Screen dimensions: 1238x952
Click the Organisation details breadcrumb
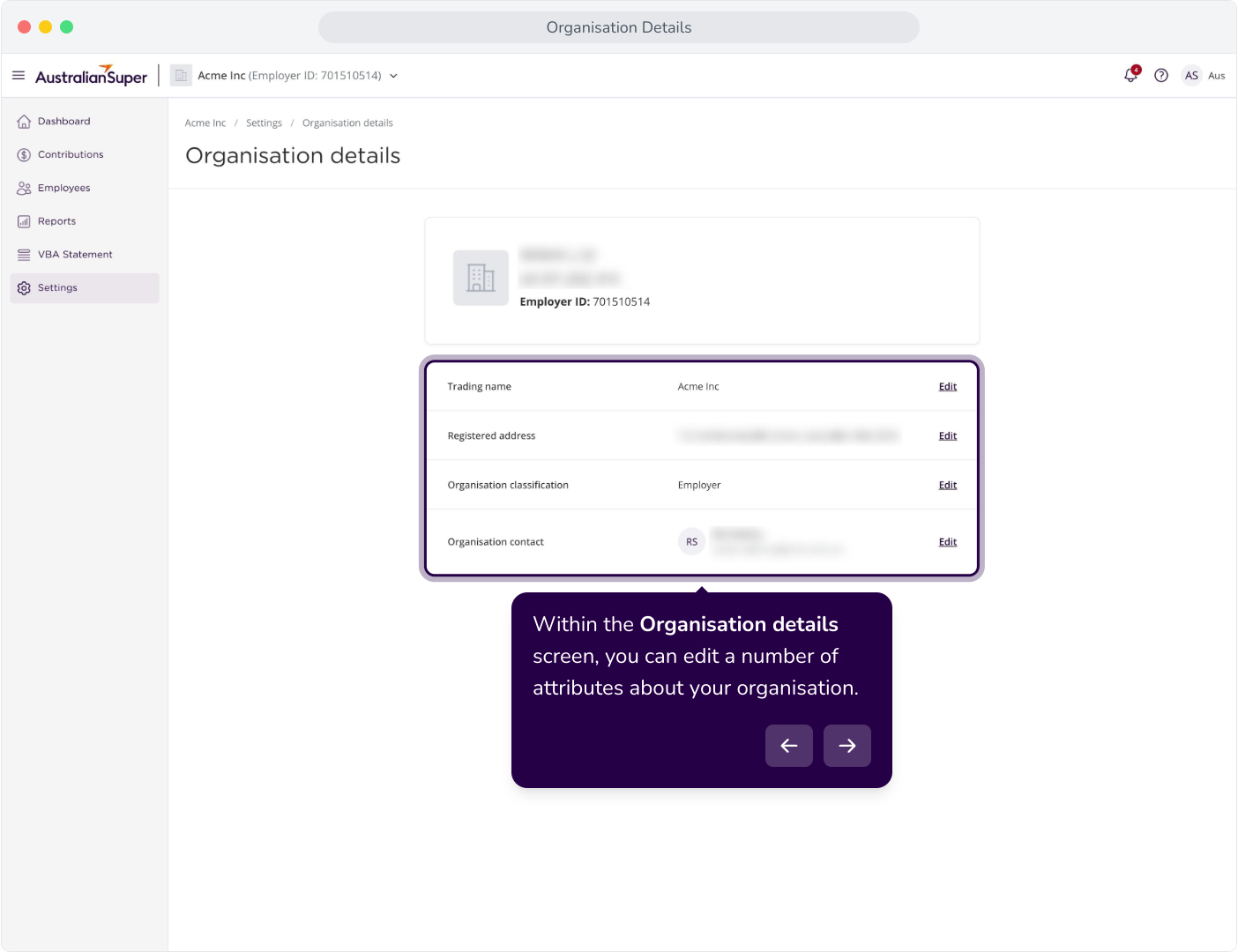click(x=347, y=123)
